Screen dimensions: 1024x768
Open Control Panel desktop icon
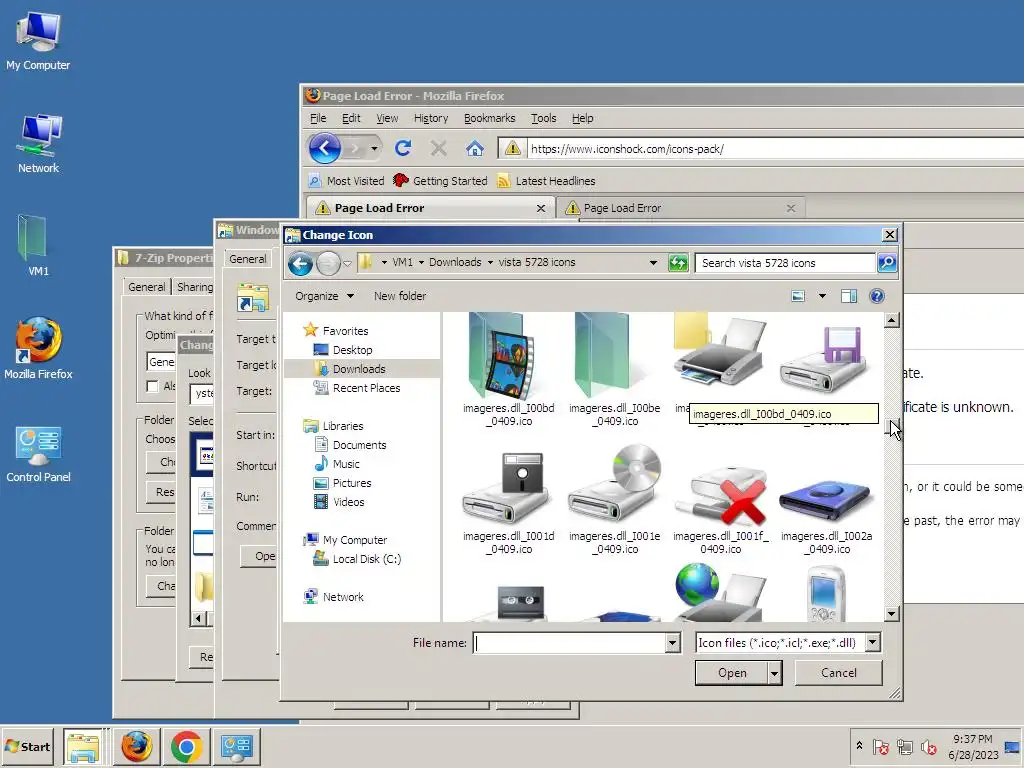pyautogui.click(x=38, y=453)
